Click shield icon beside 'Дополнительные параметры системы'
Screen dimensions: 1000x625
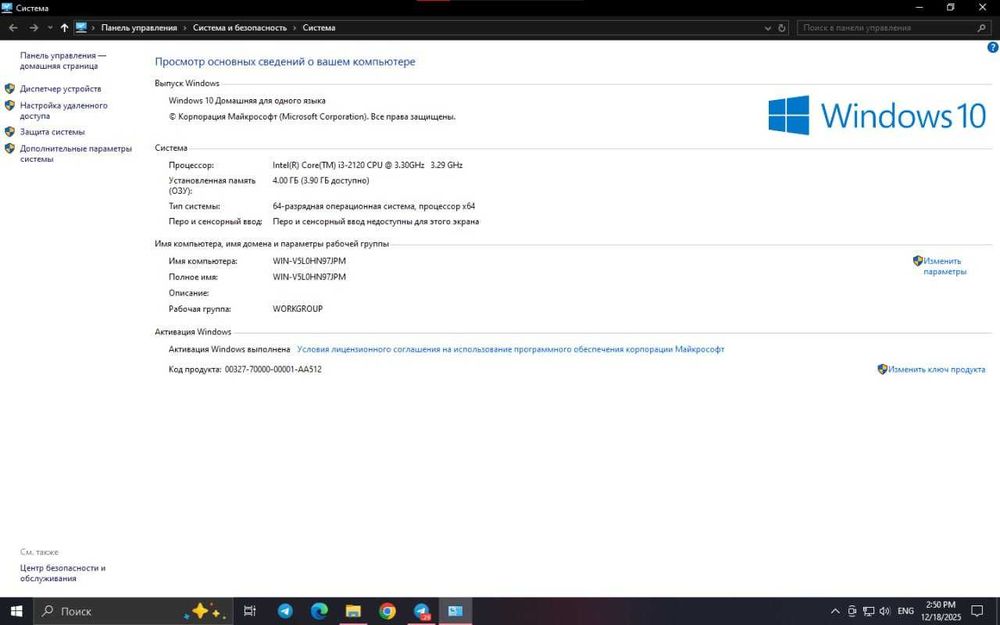(x=10, y=149)
